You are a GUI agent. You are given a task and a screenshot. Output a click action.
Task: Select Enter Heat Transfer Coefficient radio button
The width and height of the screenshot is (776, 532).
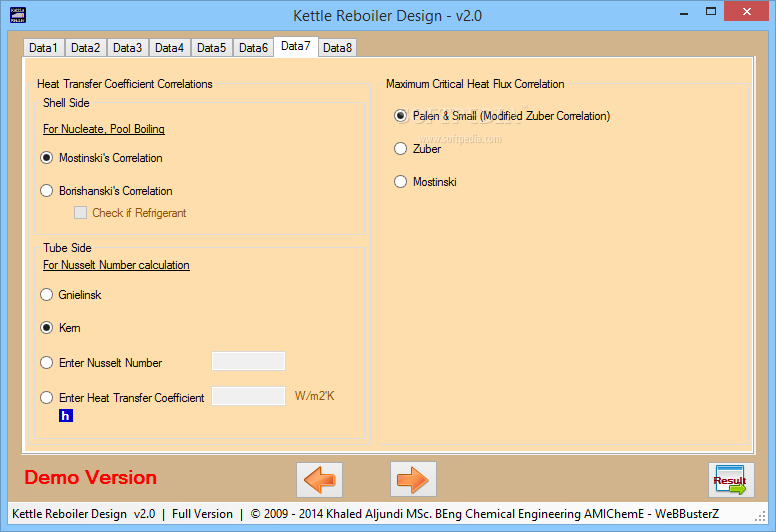pos(47,398)
